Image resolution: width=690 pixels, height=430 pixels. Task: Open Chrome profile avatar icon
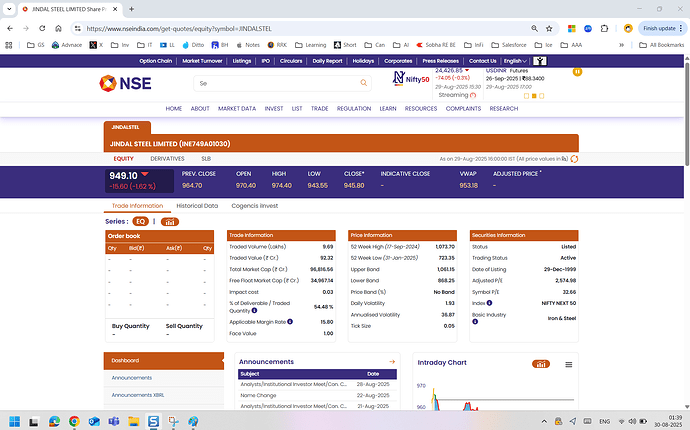pyautogui.click(x=628, y=29)
